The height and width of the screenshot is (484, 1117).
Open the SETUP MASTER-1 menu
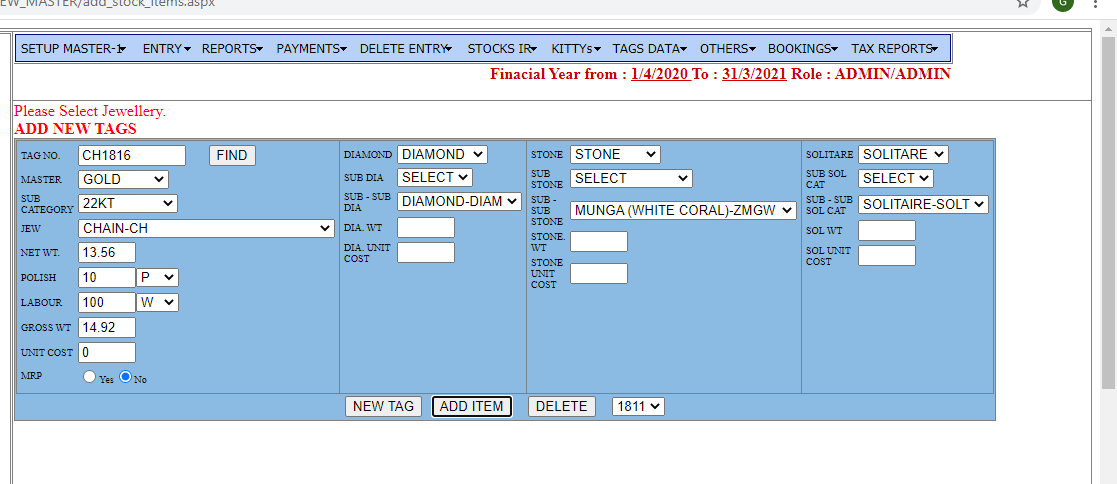(x=73, y=48)
